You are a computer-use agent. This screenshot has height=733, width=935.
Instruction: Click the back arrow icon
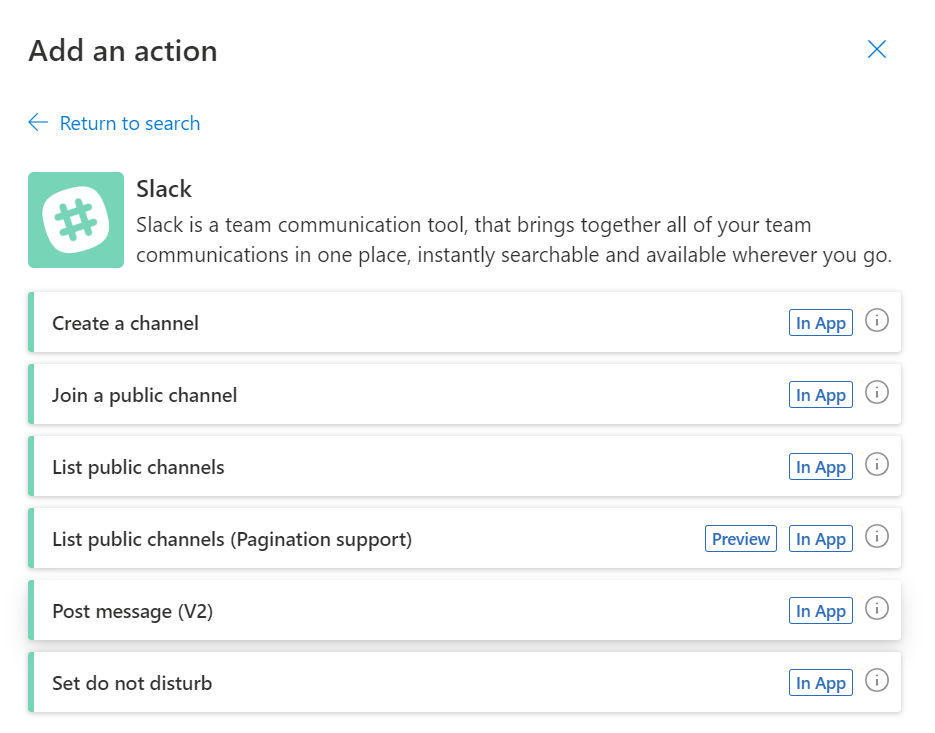[x=38, y=122]
